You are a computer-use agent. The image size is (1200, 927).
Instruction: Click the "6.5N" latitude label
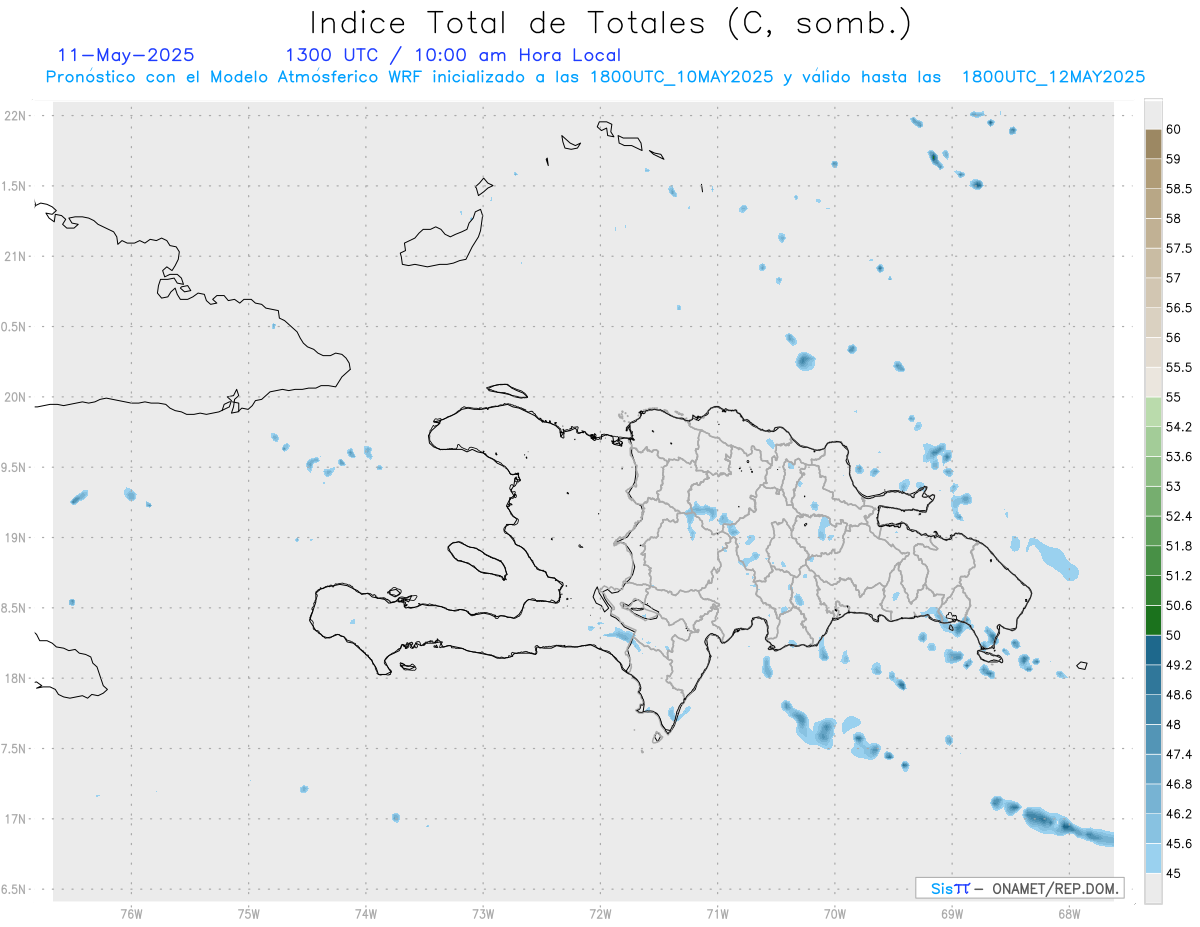(x=14, y=889)
